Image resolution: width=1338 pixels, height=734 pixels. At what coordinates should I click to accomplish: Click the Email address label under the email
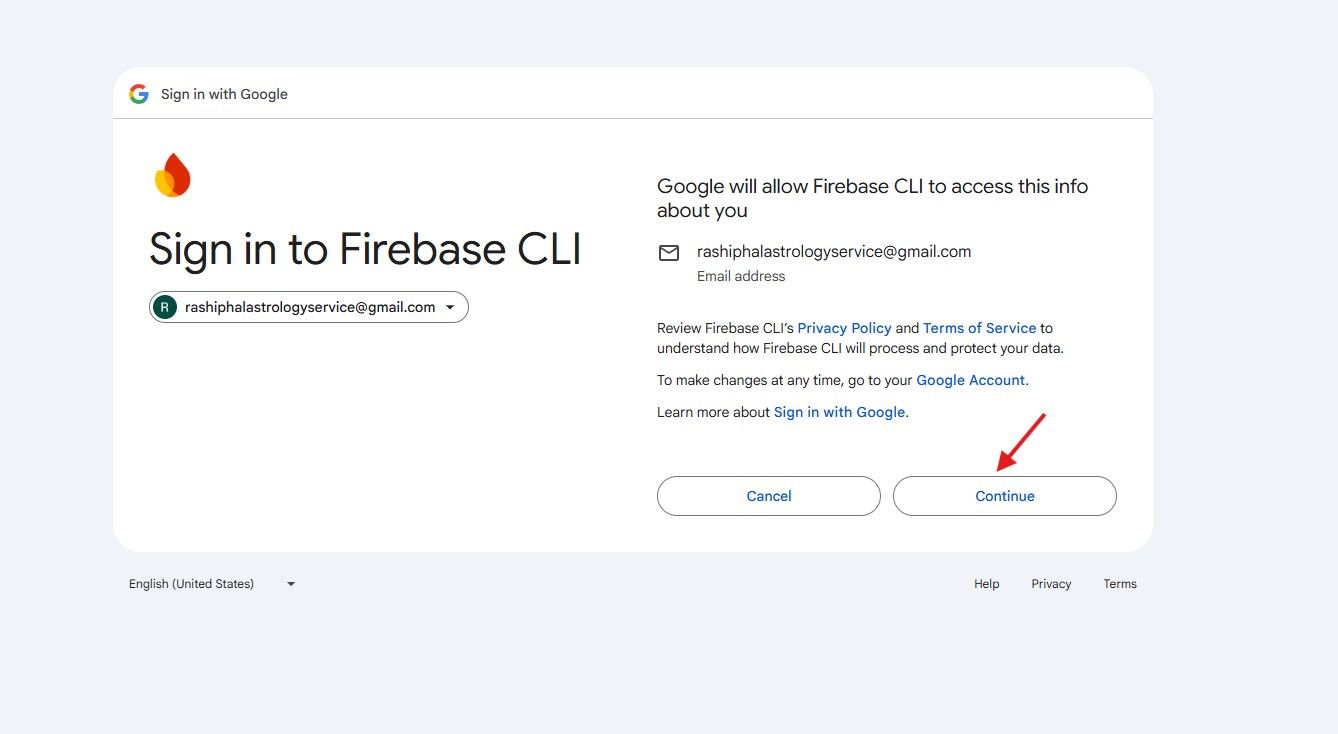tap(741, 276)
